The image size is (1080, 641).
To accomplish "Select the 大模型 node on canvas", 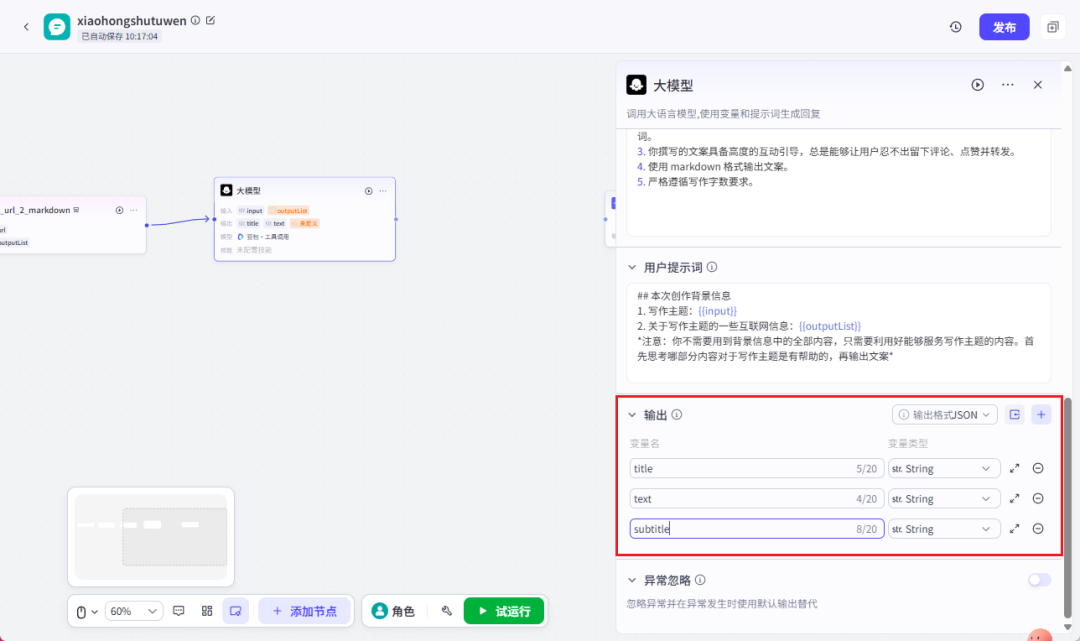I will (x=304, y=219).
